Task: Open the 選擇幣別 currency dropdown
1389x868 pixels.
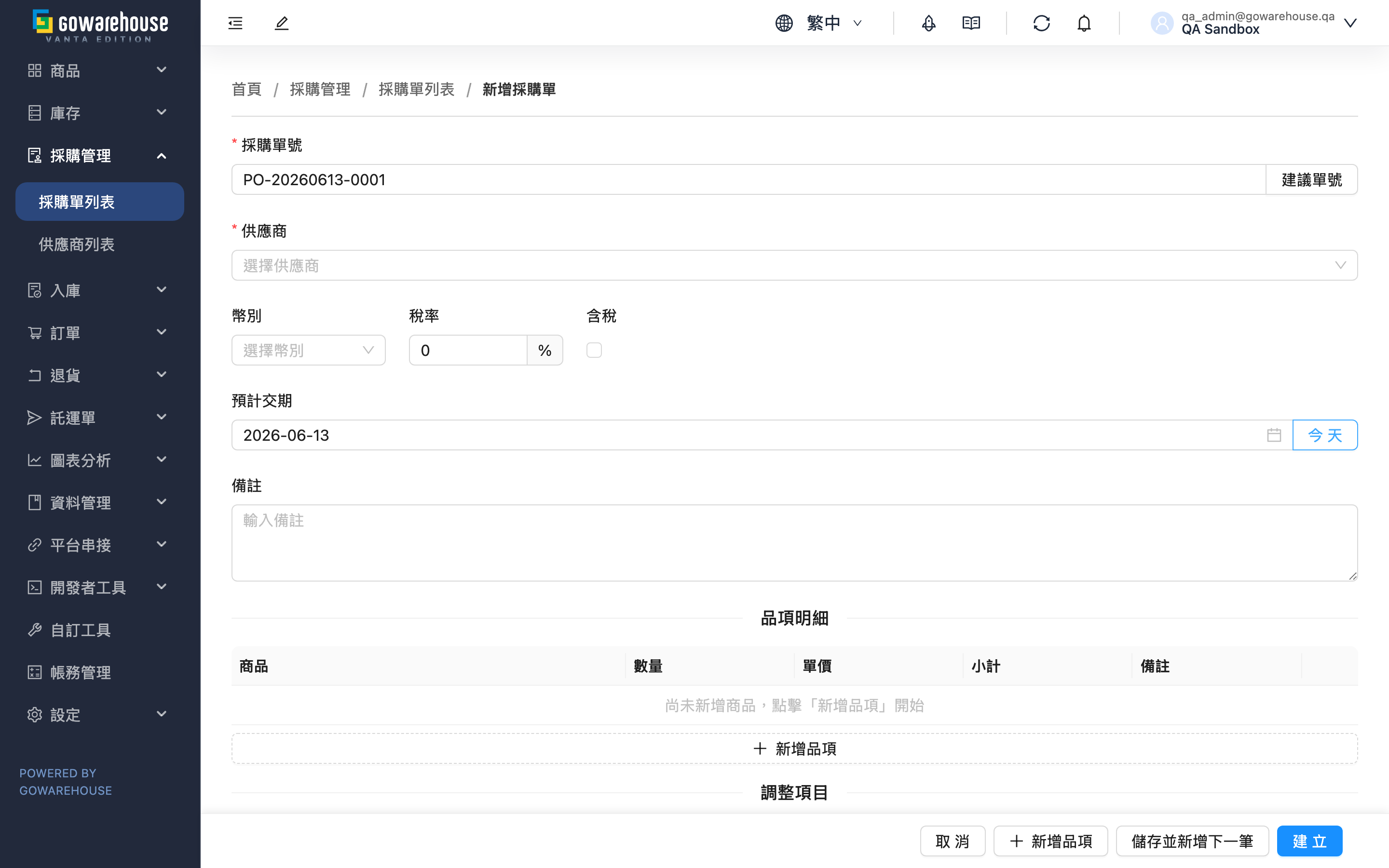Action: tap(308, 350)
